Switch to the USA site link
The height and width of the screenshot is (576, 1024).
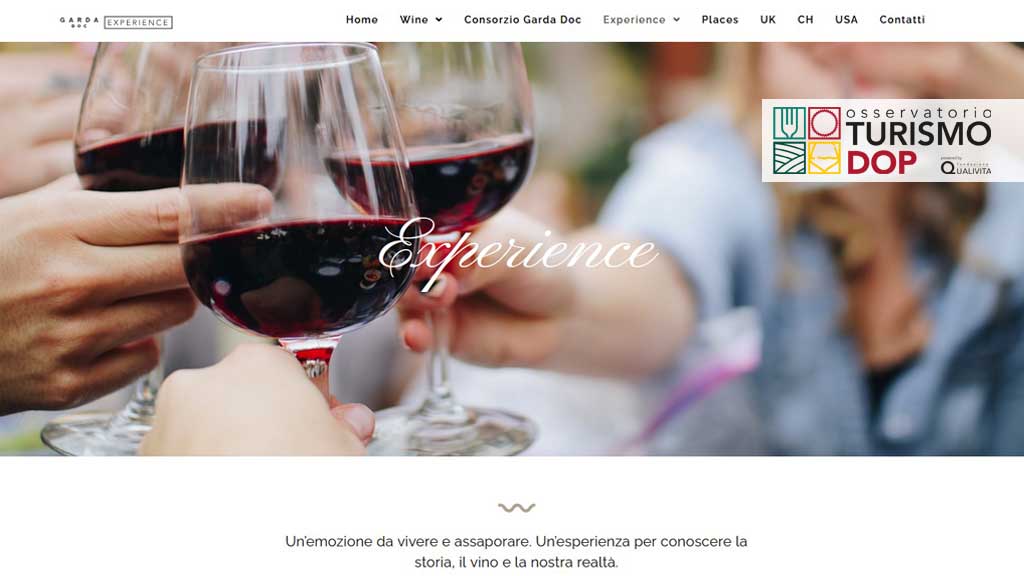(846, 20)
